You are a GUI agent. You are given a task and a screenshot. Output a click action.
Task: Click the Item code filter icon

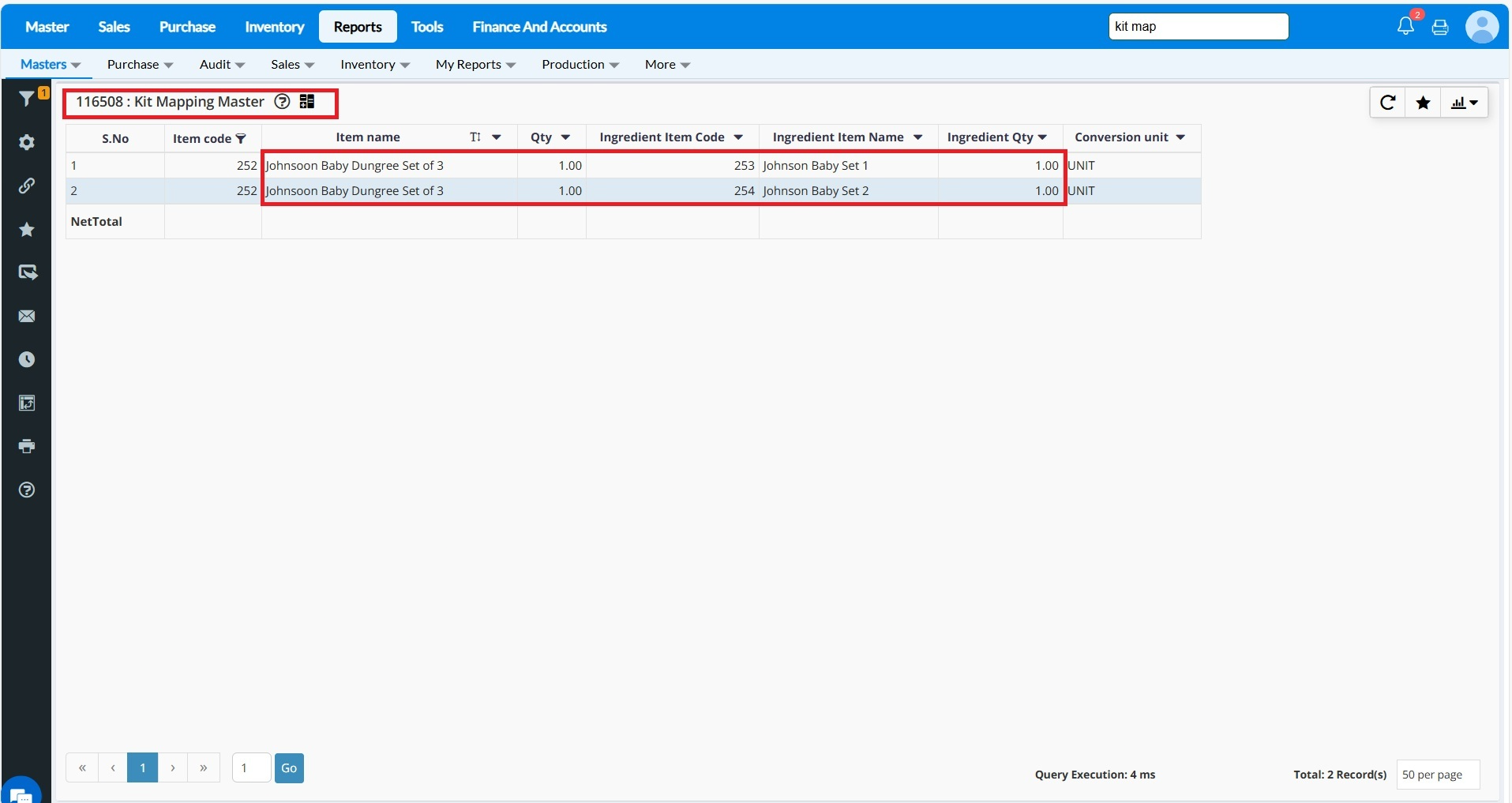[x=241, y=139]
